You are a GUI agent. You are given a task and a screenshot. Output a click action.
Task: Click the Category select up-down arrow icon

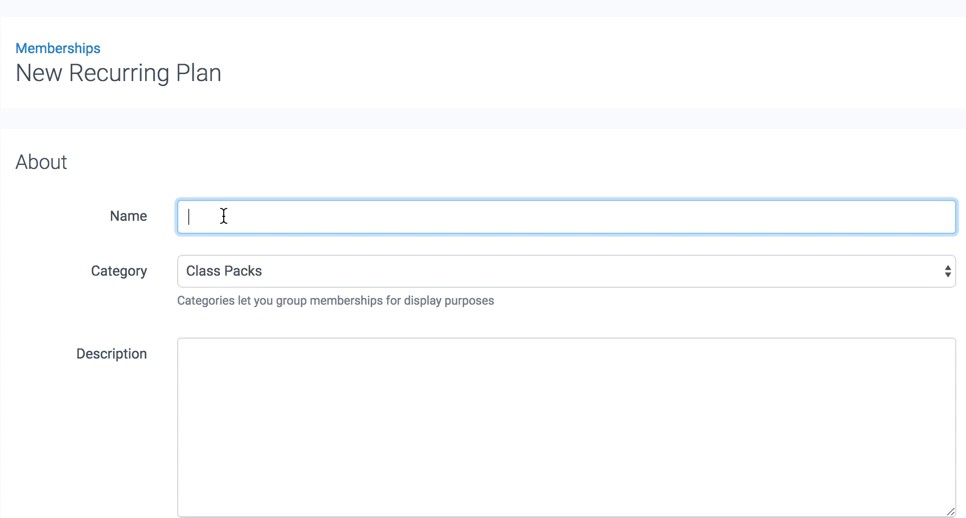pyautogui.click(x=947, y=271)
